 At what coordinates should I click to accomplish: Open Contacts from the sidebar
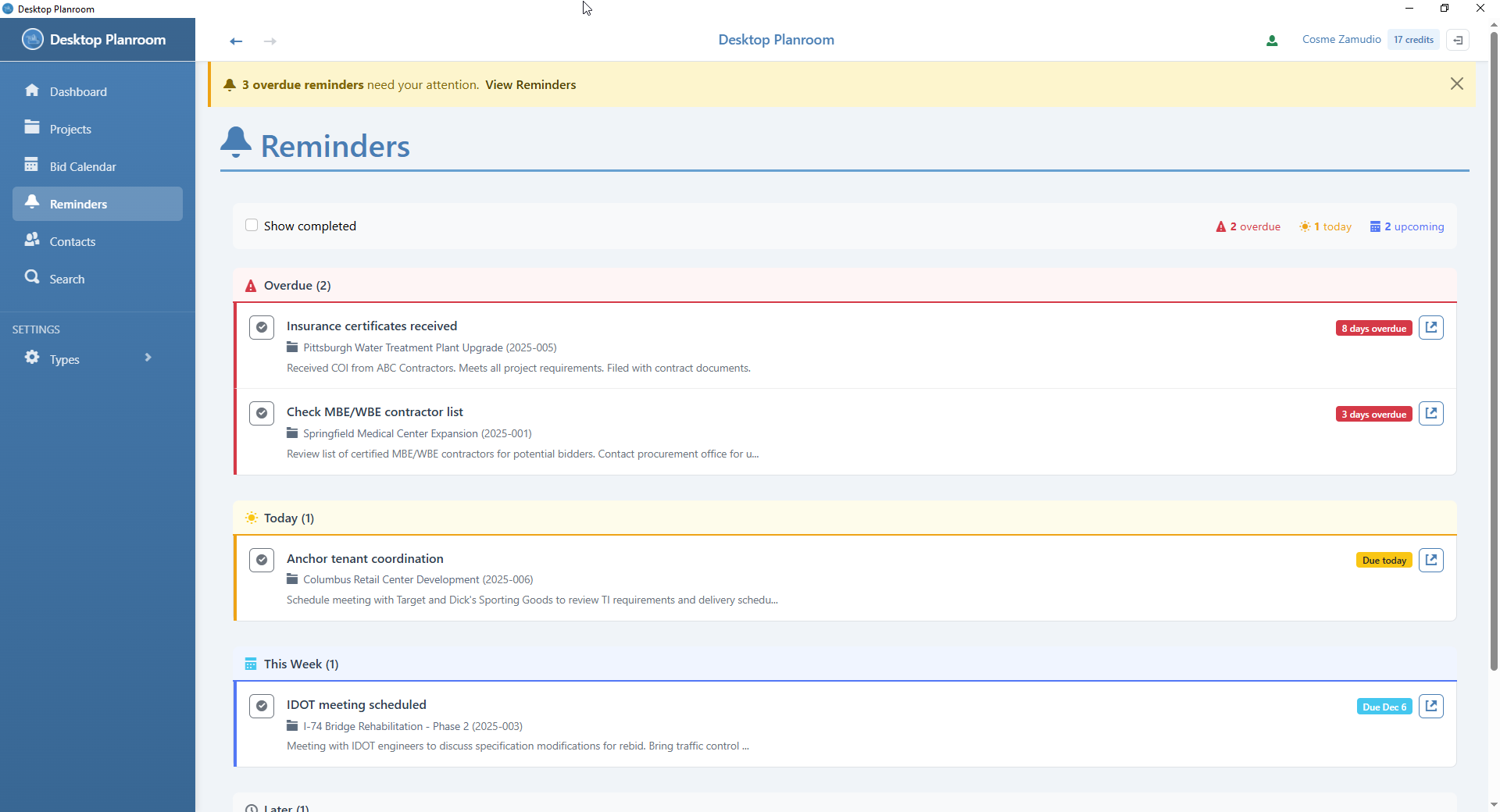72,241
